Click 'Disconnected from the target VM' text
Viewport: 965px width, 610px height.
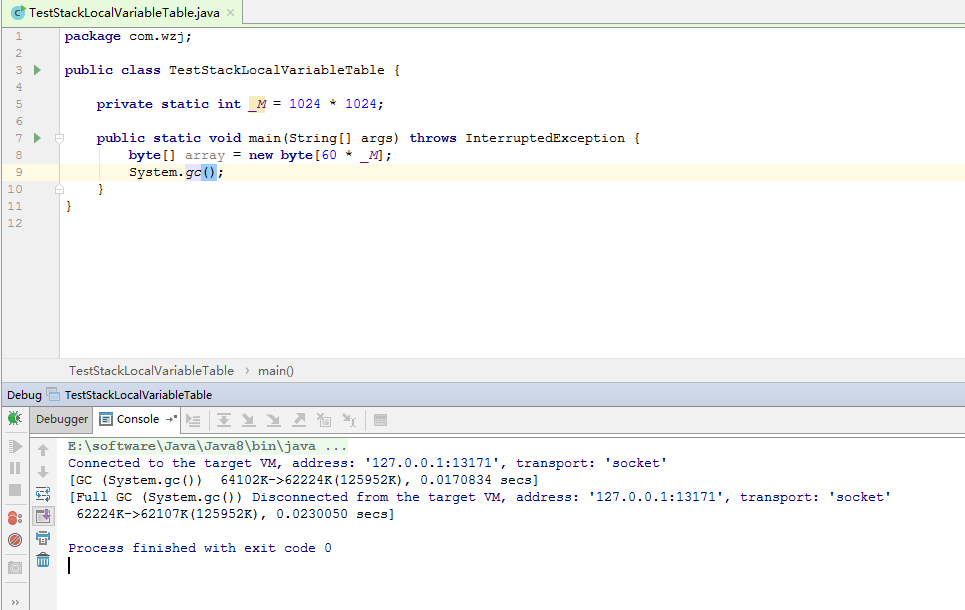(572, 497)
